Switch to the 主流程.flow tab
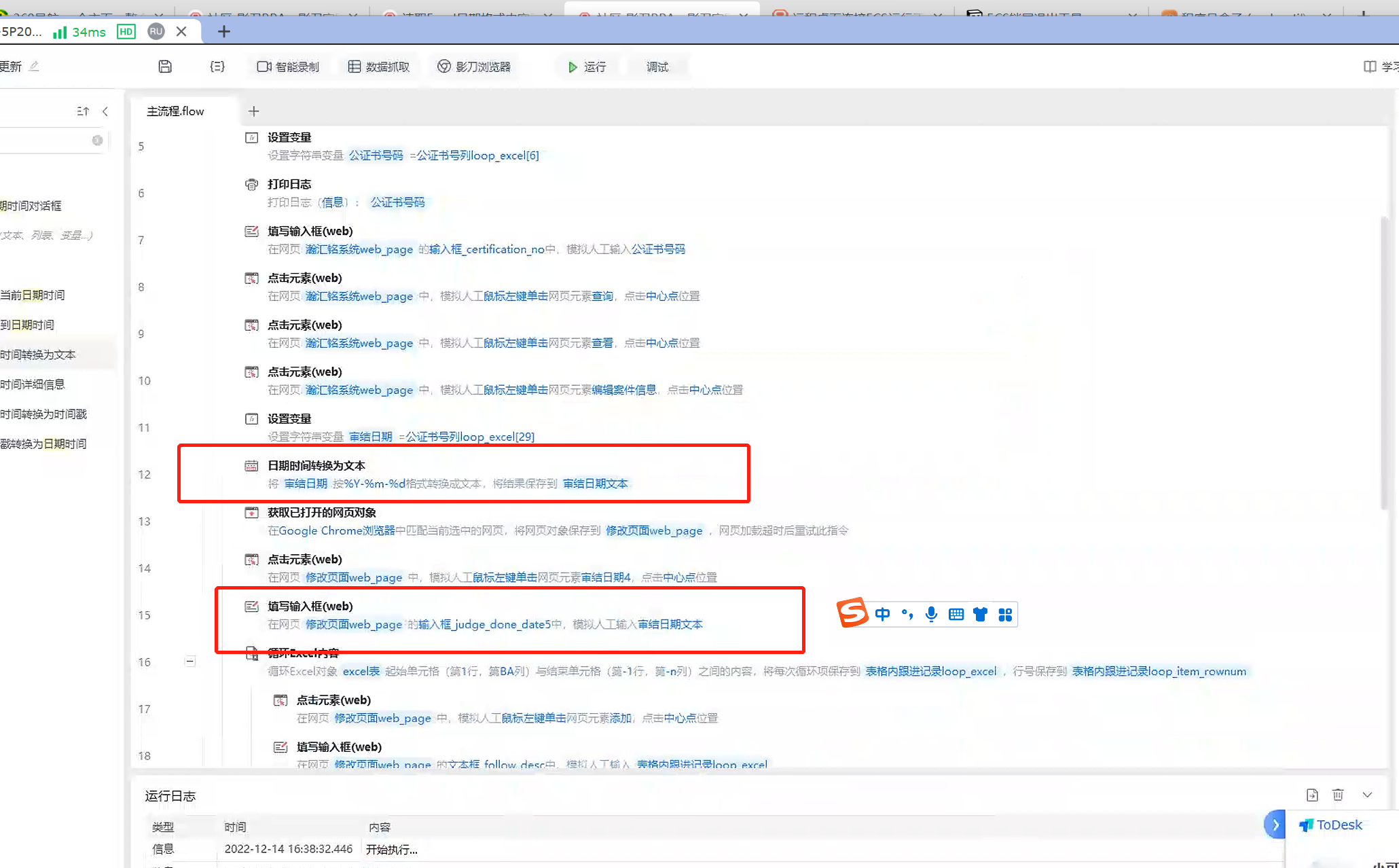Screen dimensions: 1399x868 click(x=175, y=111)
